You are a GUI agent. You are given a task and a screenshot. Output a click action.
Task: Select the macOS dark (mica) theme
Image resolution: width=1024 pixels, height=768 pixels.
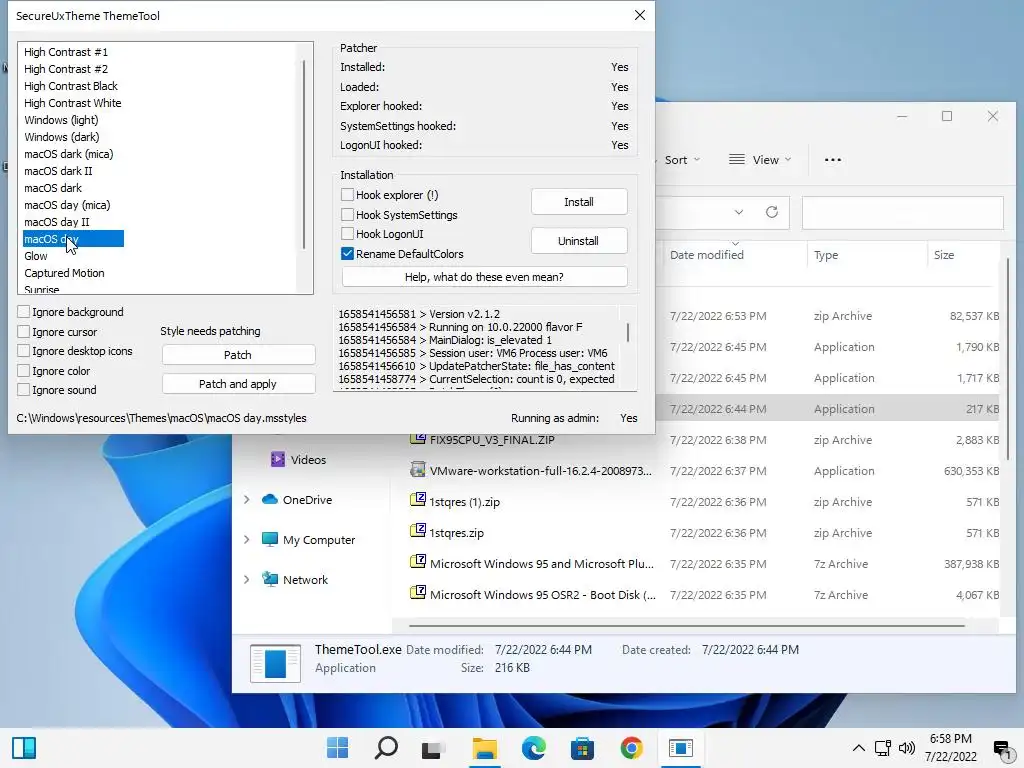coord(69,154)
